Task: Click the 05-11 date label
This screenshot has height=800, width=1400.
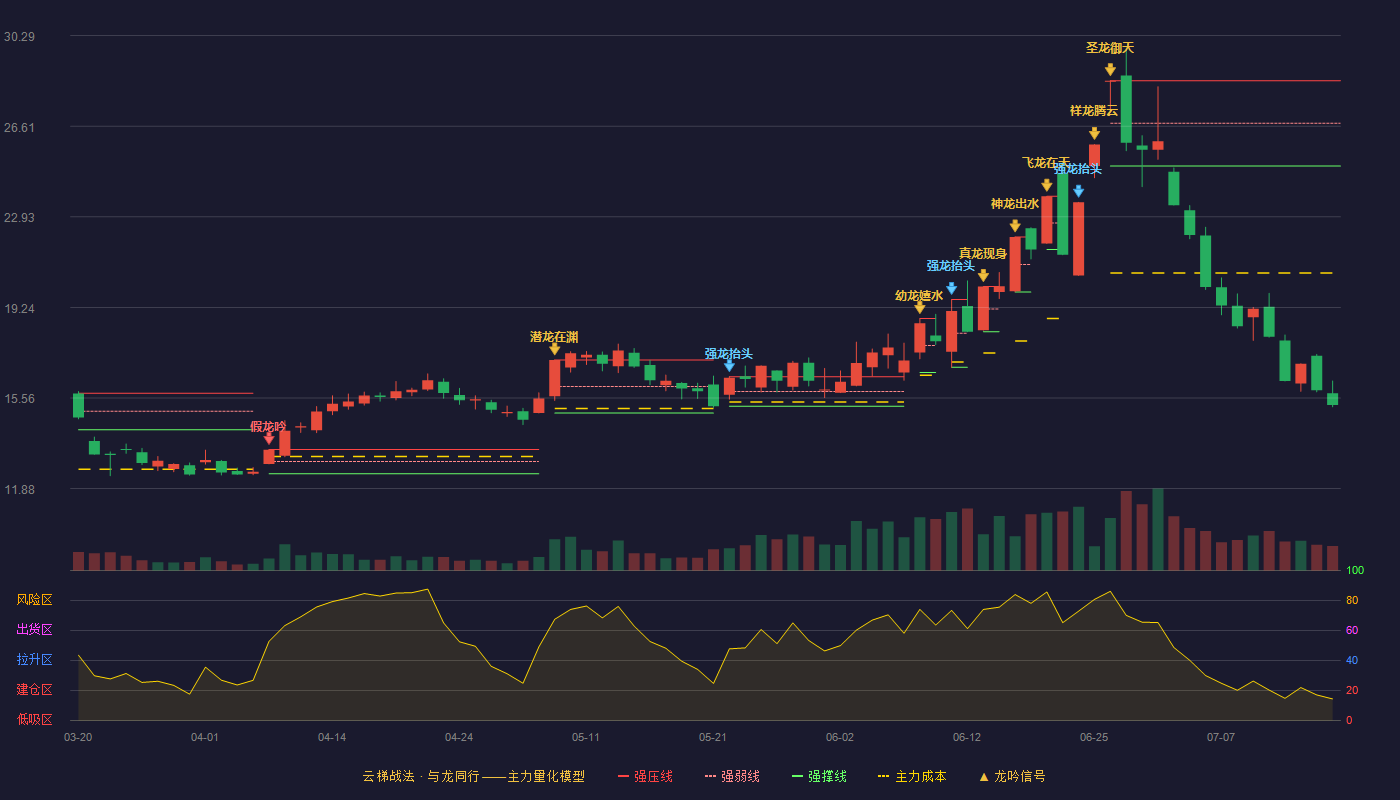Action: pyautogui.click(x=586, y=737)
